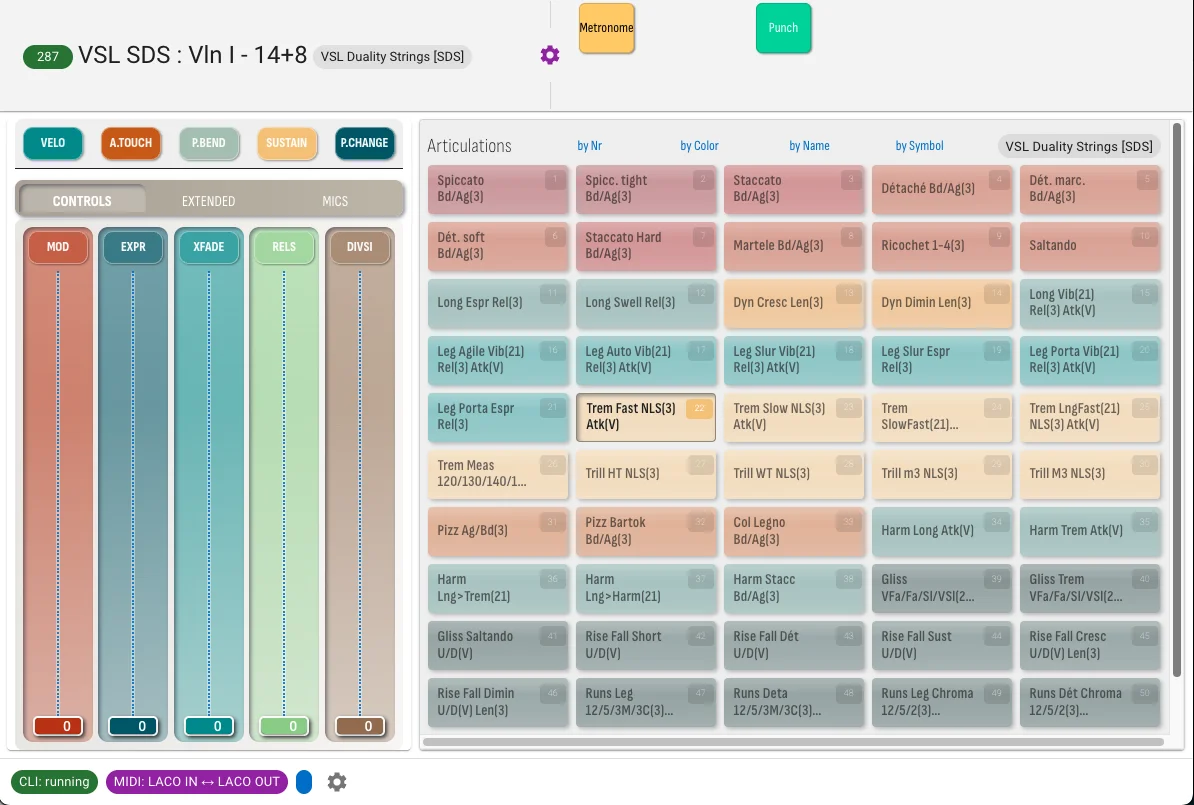Open VSL Duality Strings selector in Articulations panel
This screenshot has width=1194, height=805.
[1078, 146]
